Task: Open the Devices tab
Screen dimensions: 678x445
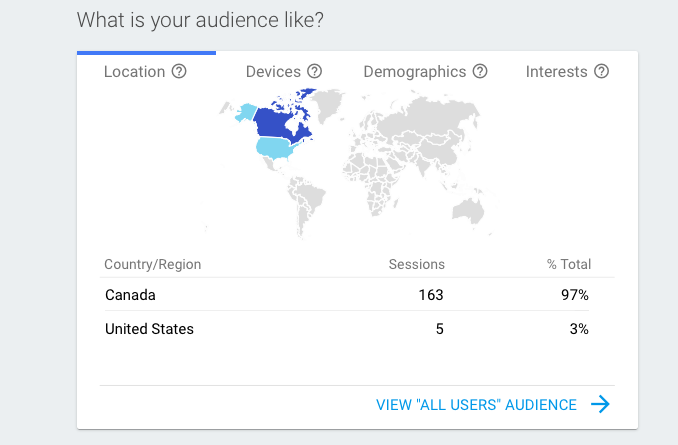Action: (273, 72)
